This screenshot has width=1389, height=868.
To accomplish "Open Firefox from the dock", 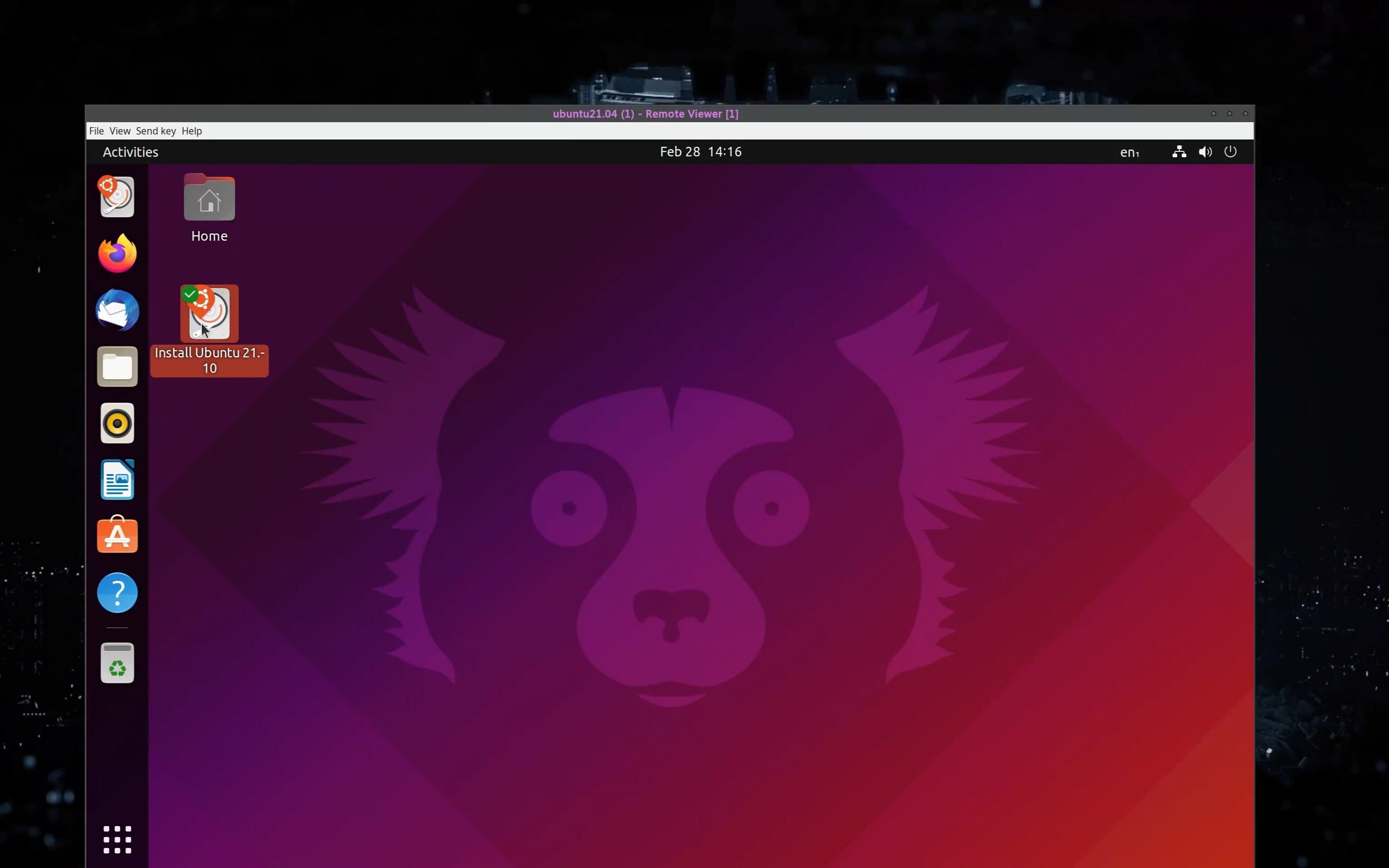I will pyautogui.click(x=117, y=252).
